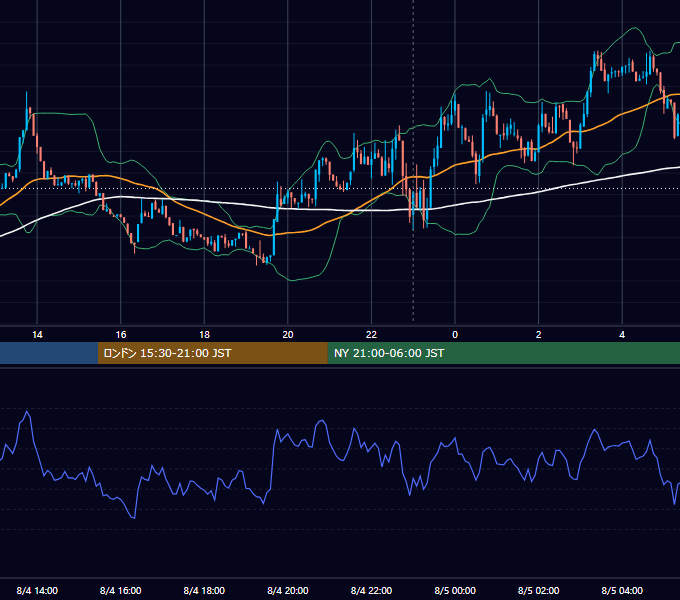Select the 2 hour label on price chart axis
The height and width of the screenshot is (600, 680).
539,335
